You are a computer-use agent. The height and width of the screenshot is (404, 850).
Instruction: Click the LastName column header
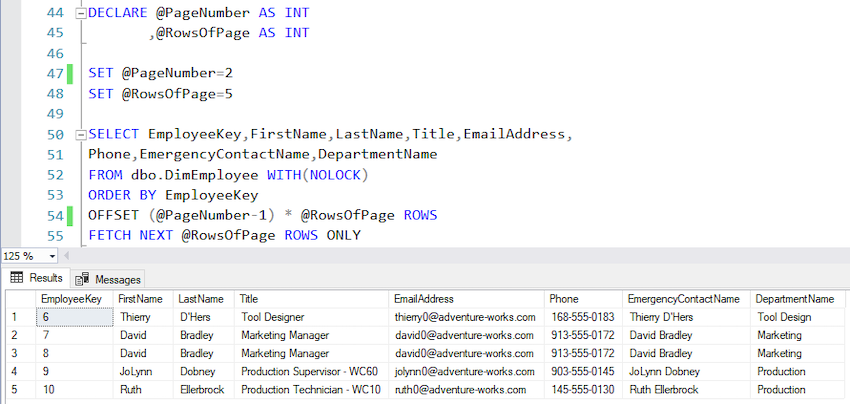(204, 299)
